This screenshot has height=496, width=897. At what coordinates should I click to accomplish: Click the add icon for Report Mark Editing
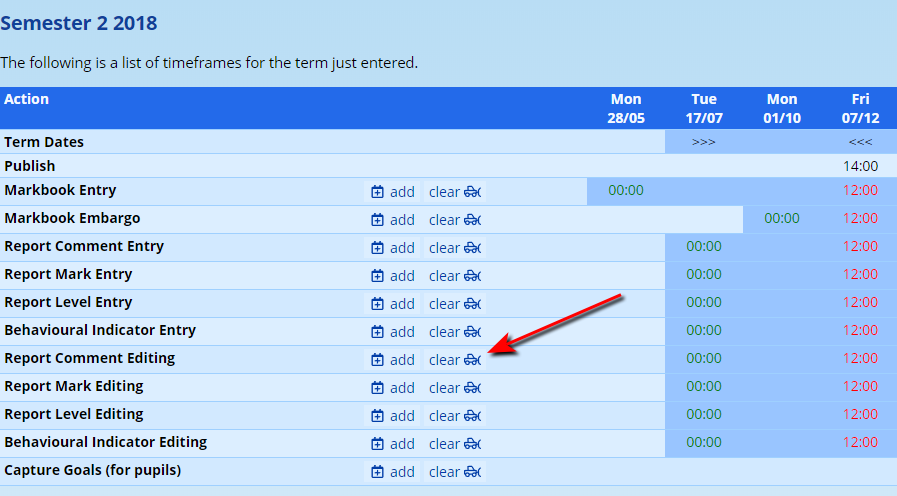(x=378, y=388)
